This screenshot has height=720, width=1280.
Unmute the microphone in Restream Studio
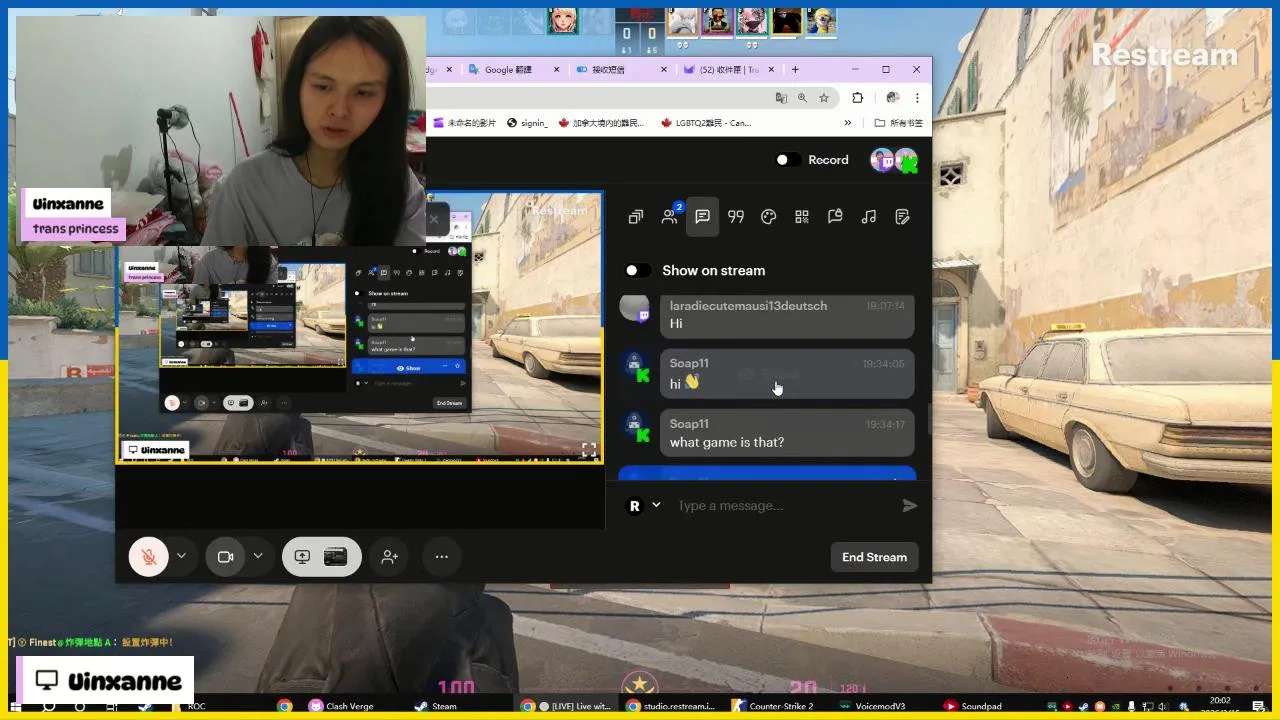148,557
